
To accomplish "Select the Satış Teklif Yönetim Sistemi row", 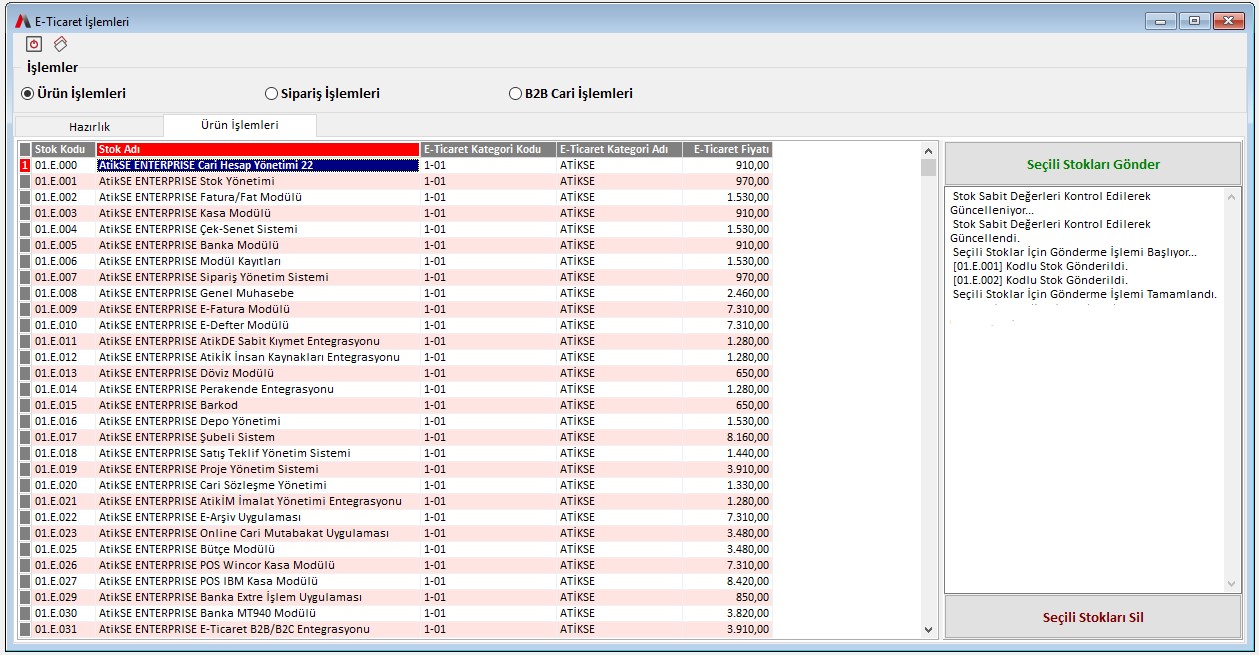I will coord(396,453).
